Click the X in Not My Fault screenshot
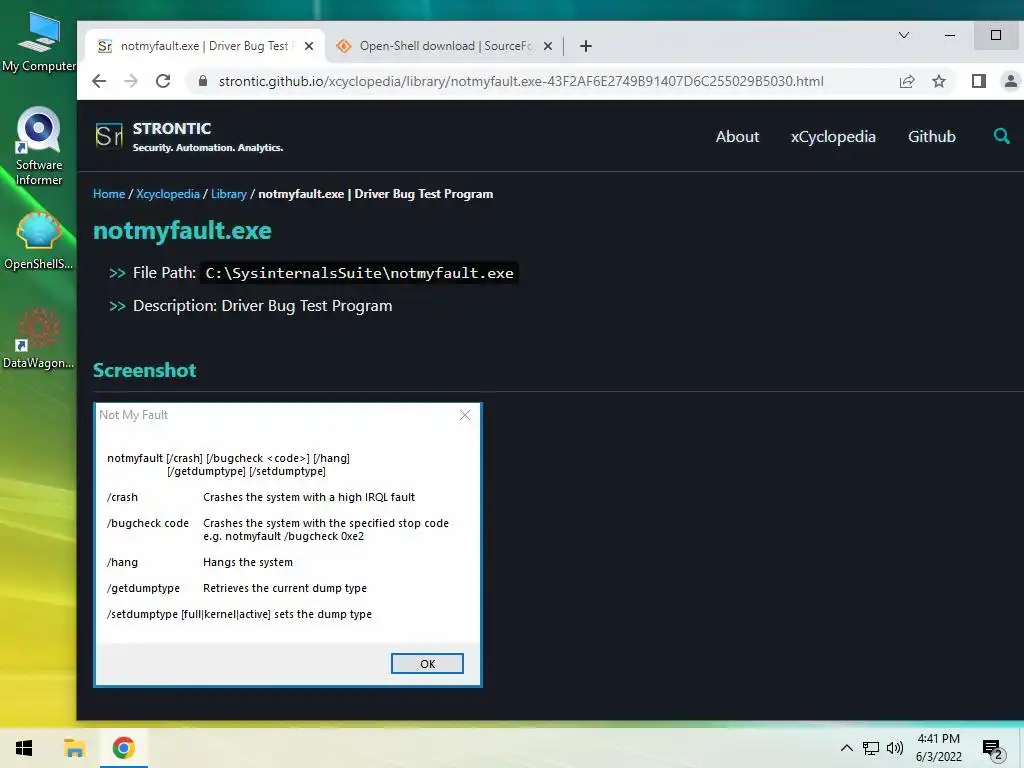The height and width of the screenshot is (768, 1024). coord(465,415)
